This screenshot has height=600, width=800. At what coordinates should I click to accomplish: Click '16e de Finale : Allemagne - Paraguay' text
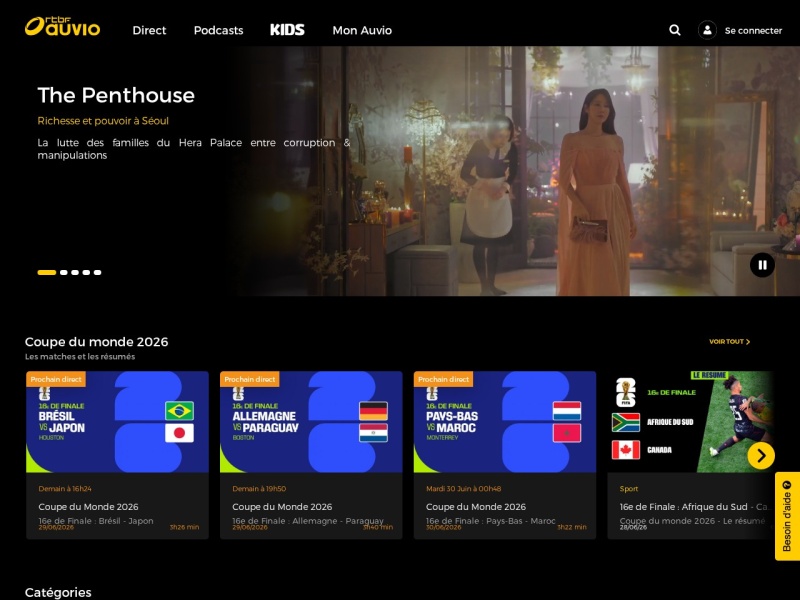coord(308,520)
